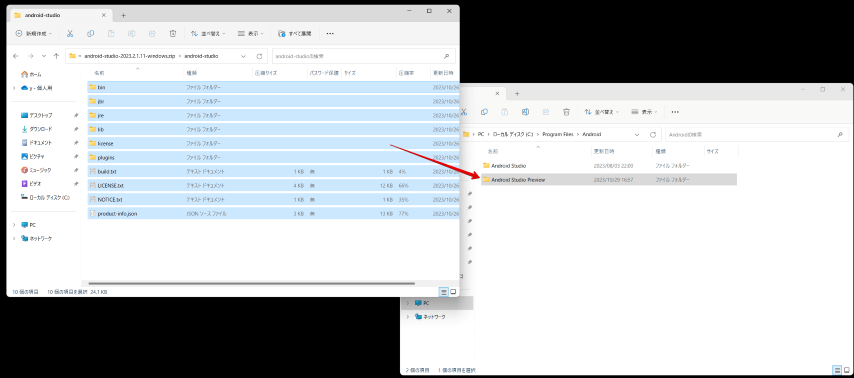Open the 並べ替え dropdown in the Android window
The width and height of the screenshot is (854, 378).
pyautogui.click(x=601, y=112)
